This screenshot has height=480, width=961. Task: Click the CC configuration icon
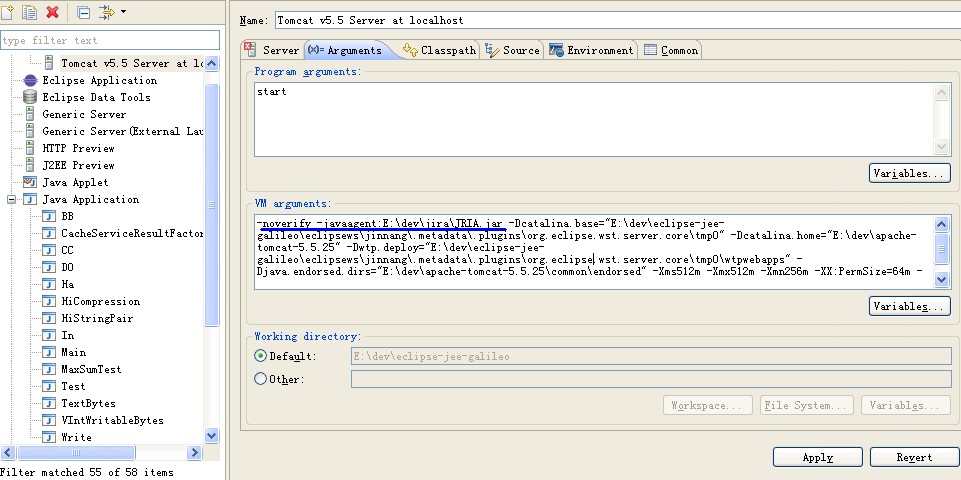(x=50, y=250)
